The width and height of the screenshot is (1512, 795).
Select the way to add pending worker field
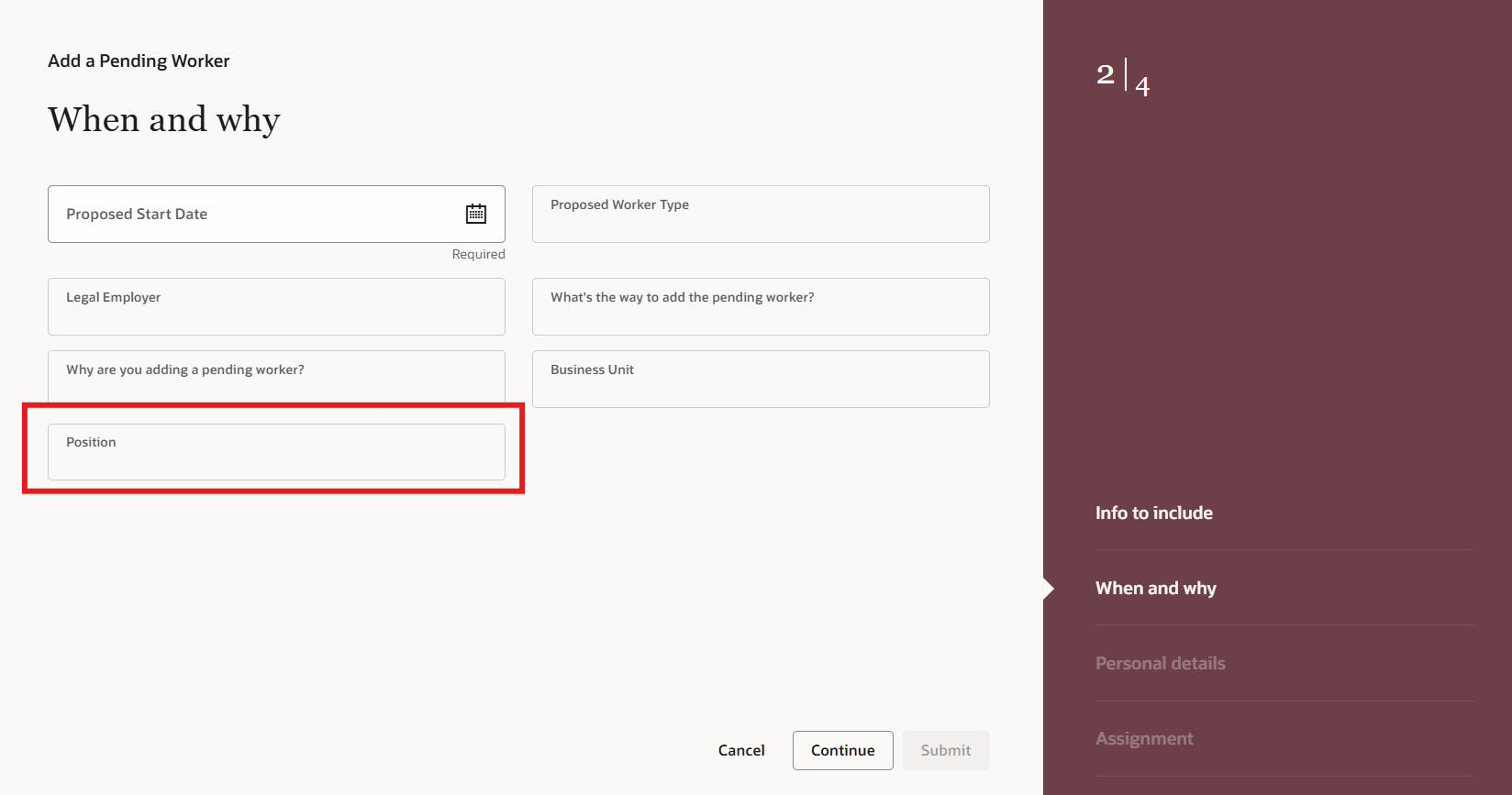761,306
